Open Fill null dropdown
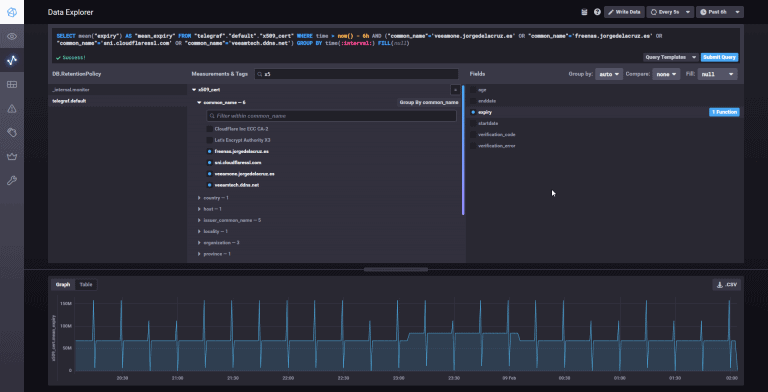This screenshot has width=768, height=392. click(718, 74)
